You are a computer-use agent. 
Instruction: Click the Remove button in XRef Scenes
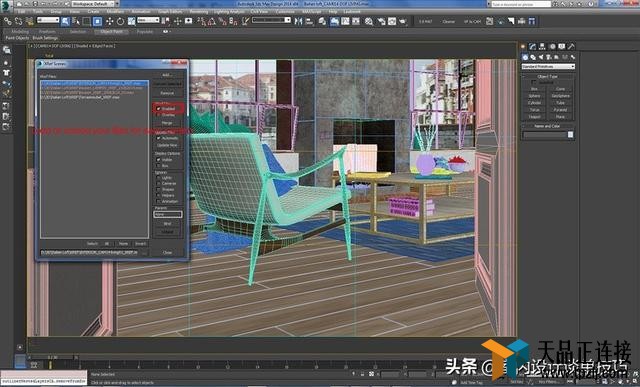point(167,93)
